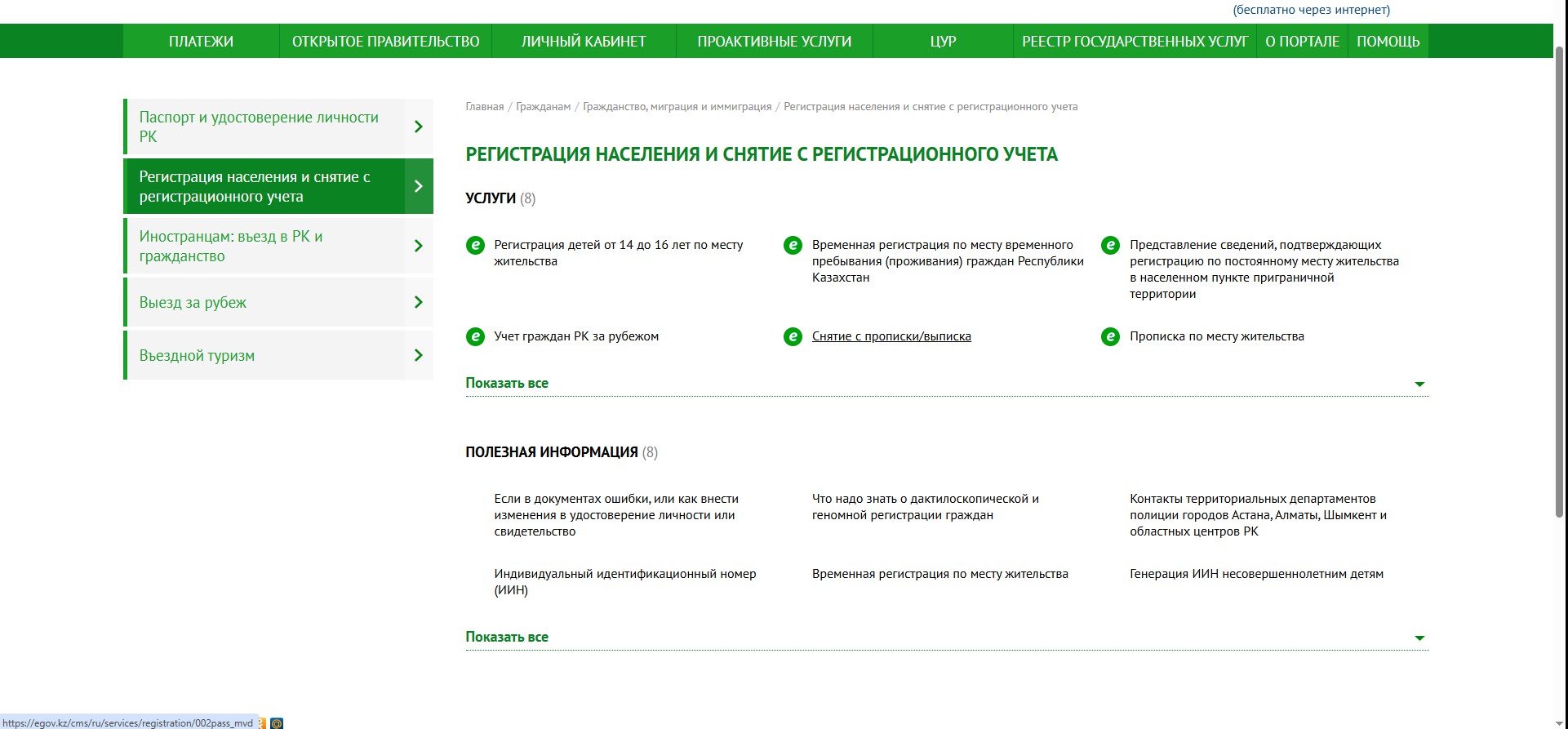Open Личный кабинет in the navigation bar
Viewport: 1568px width, 729px height.
pyautogui.click(x=584, y=42)
